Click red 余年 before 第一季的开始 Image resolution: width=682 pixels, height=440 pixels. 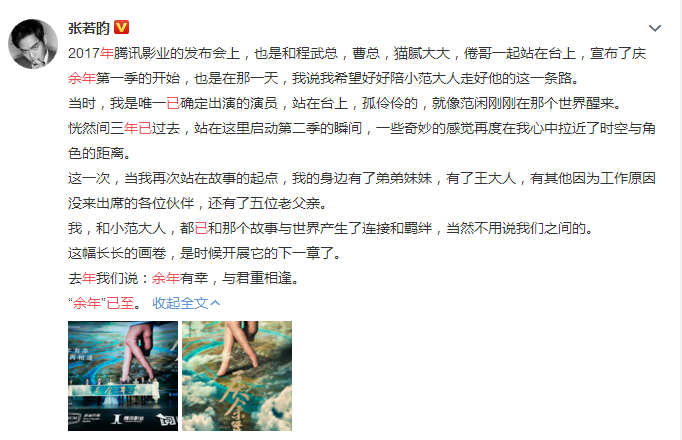82,78
